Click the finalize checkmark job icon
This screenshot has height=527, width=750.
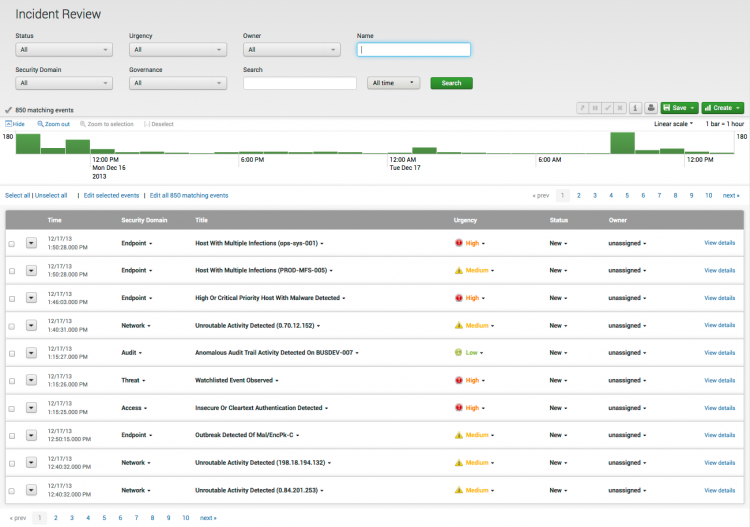607,108
